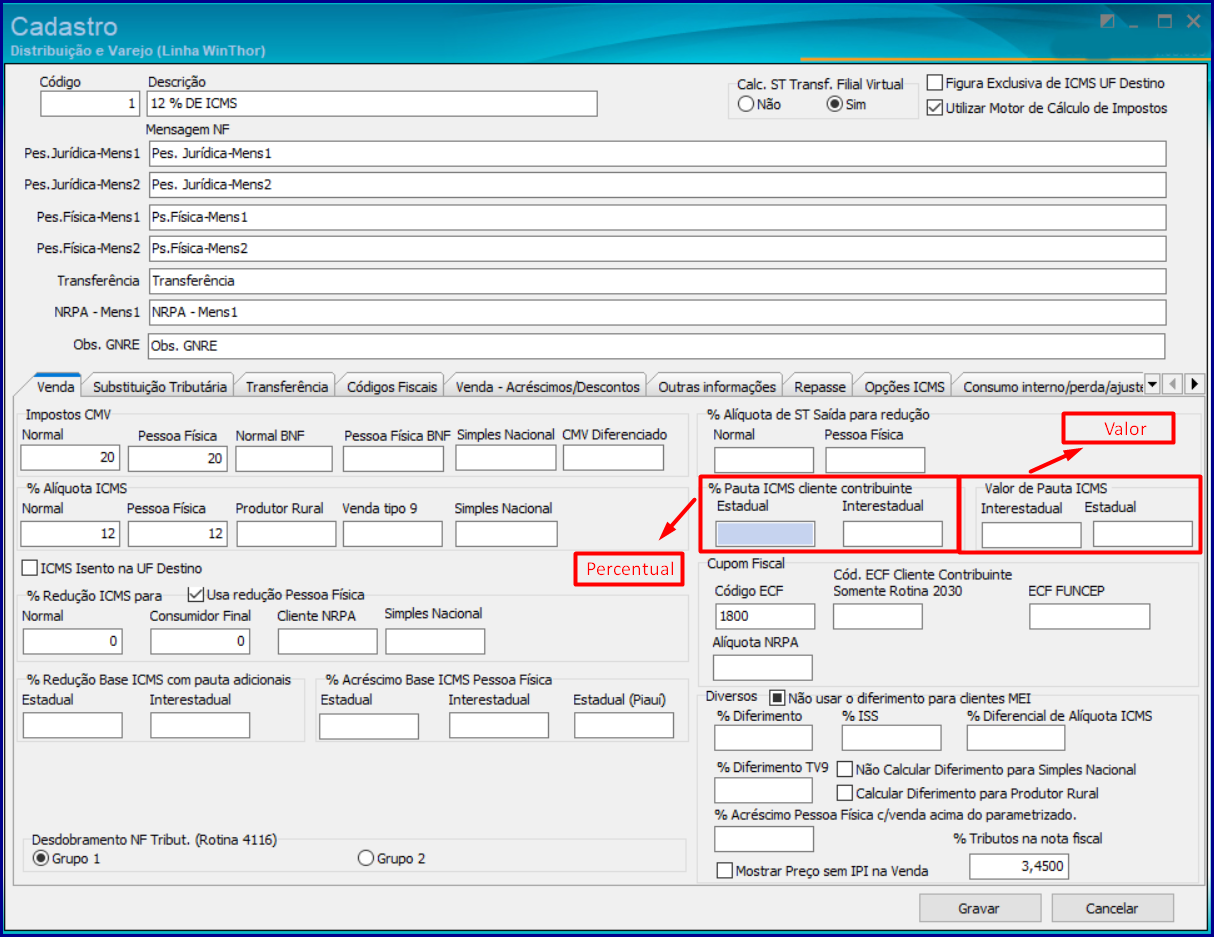Image resolution: width=1214 pixels, height=937 pixels.
Task: Click the % Diferimento field
Action: click(763, 738)
